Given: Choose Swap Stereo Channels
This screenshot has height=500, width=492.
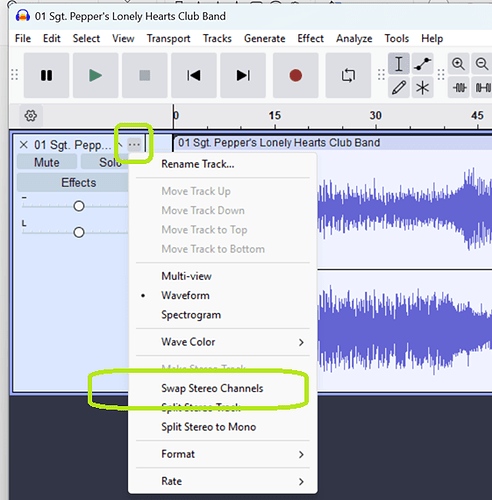Looking at the screenshot, I should point(212,388).
